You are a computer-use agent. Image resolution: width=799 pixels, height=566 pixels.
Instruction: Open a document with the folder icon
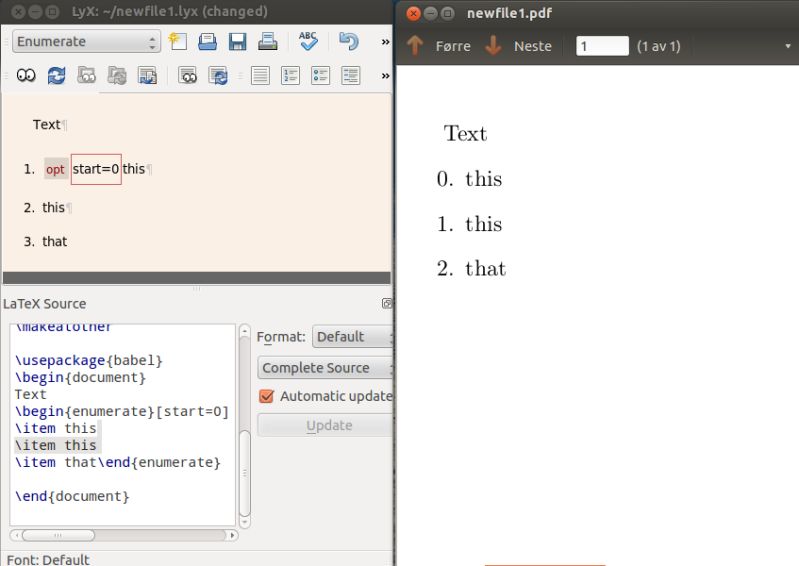[x=207, y=41]
